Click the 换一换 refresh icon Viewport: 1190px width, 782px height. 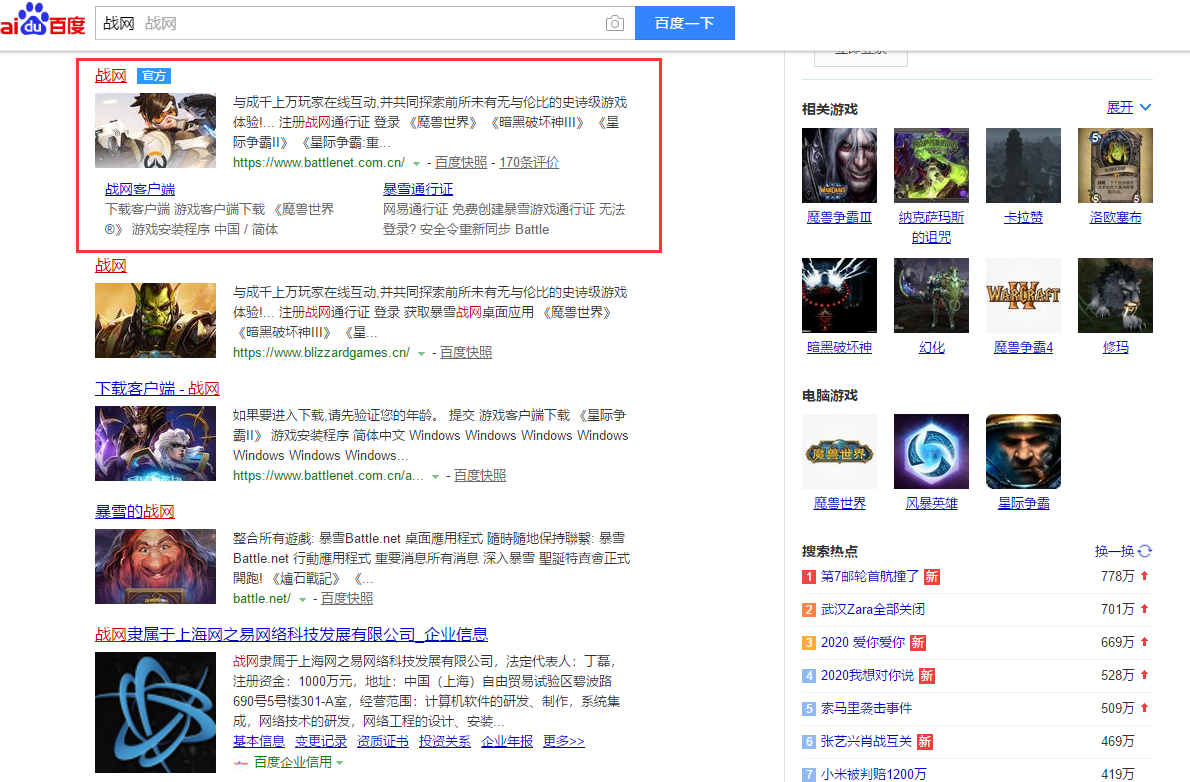coord(1145,551)
